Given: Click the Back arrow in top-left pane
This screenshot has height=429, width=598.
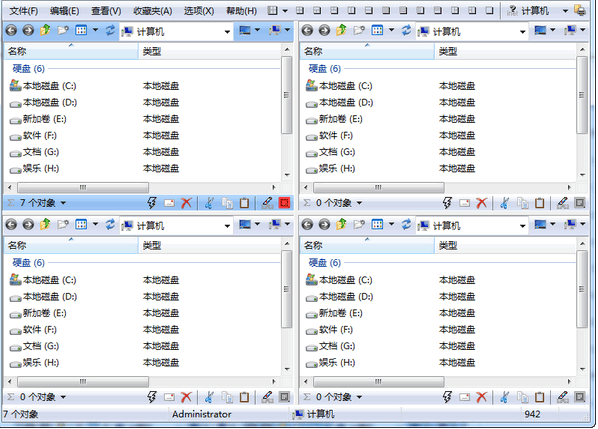Looking at the screenshot, I should click(11, 30).
